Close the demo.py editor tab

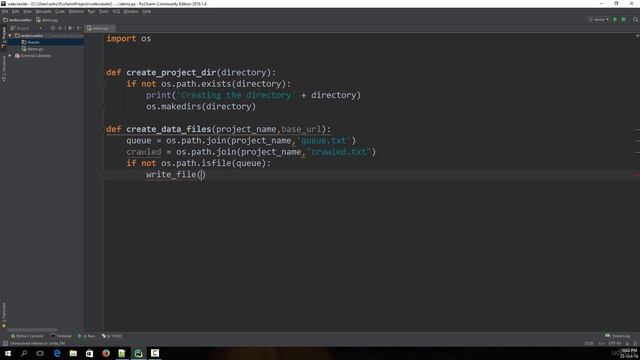112,28
